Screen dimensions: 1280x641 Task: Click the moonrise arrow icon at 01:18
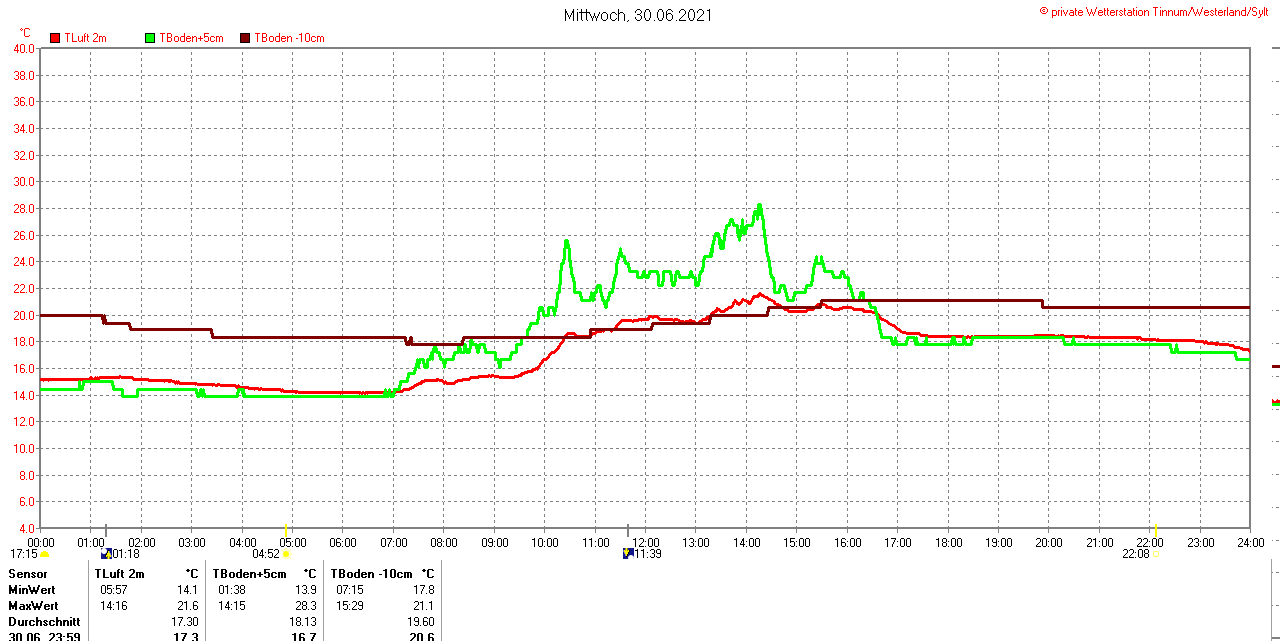(x=107, y=553)
